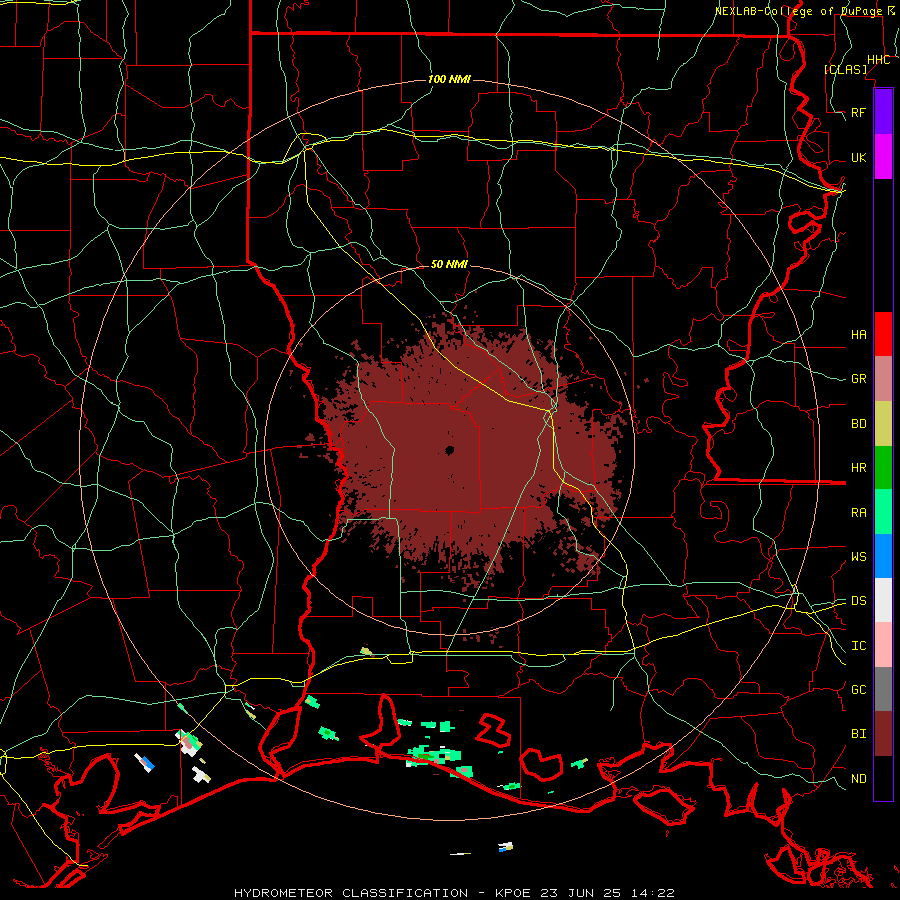Screen dimensions: 900x900
Task: Click the WS blue legend color swatch
Action: tap(883, 556)
